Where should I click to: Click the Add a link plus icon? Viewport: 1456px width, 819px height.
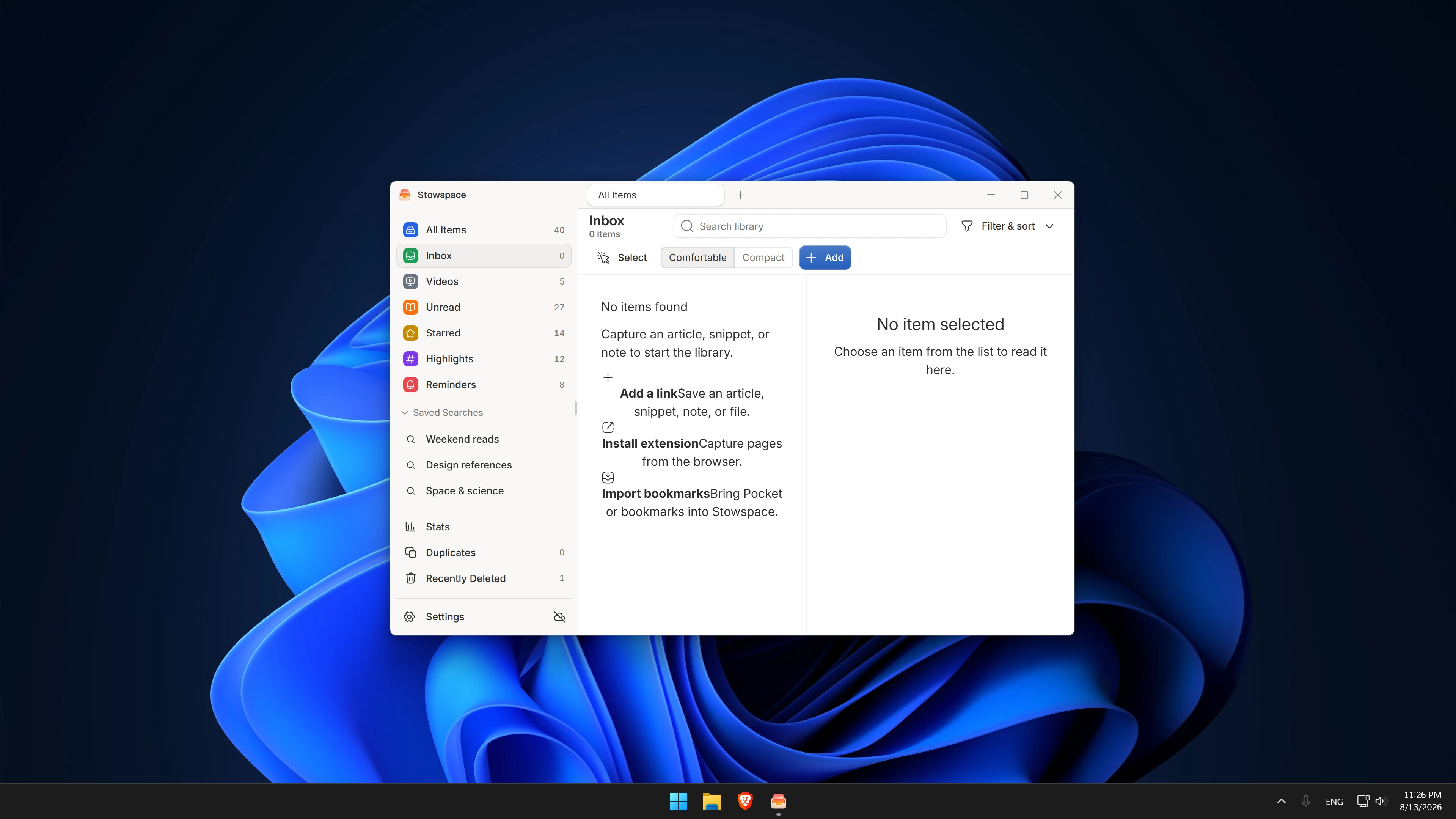point(608,377)
